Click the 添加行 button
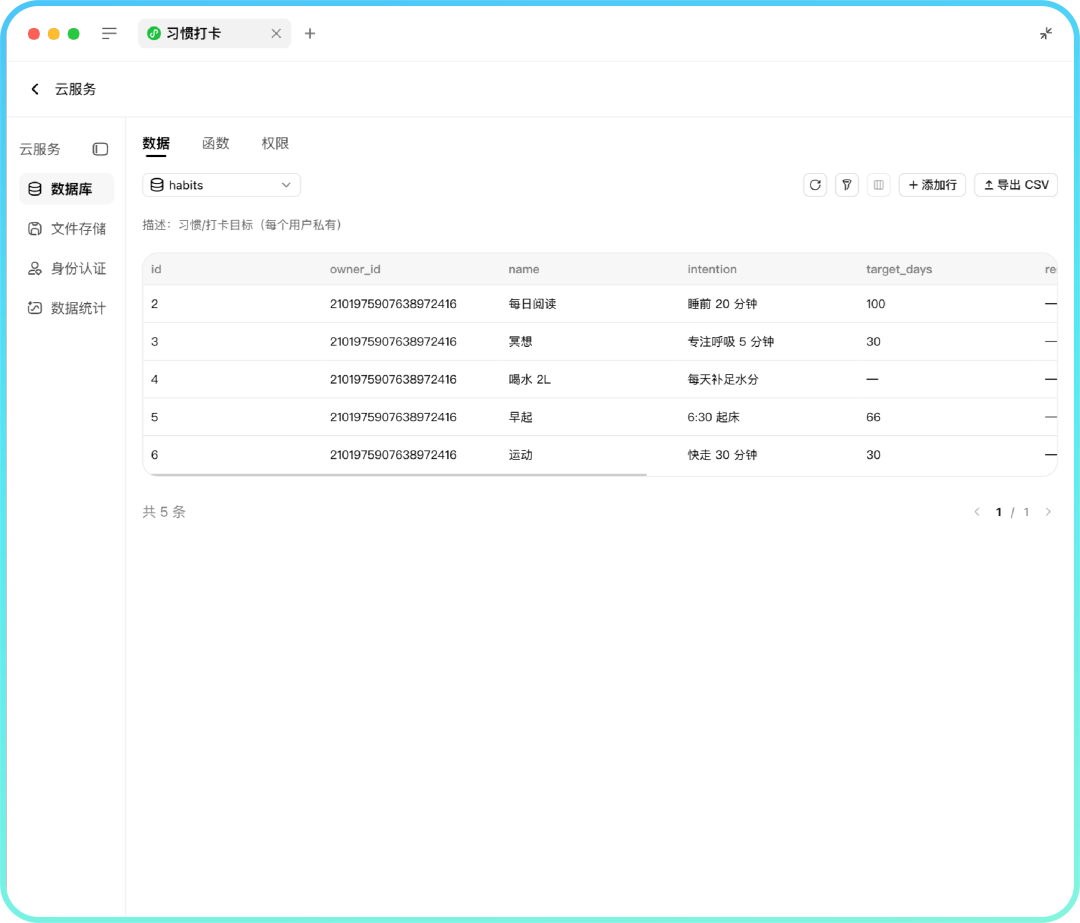 pyautogui.click(x=933, y=185)
